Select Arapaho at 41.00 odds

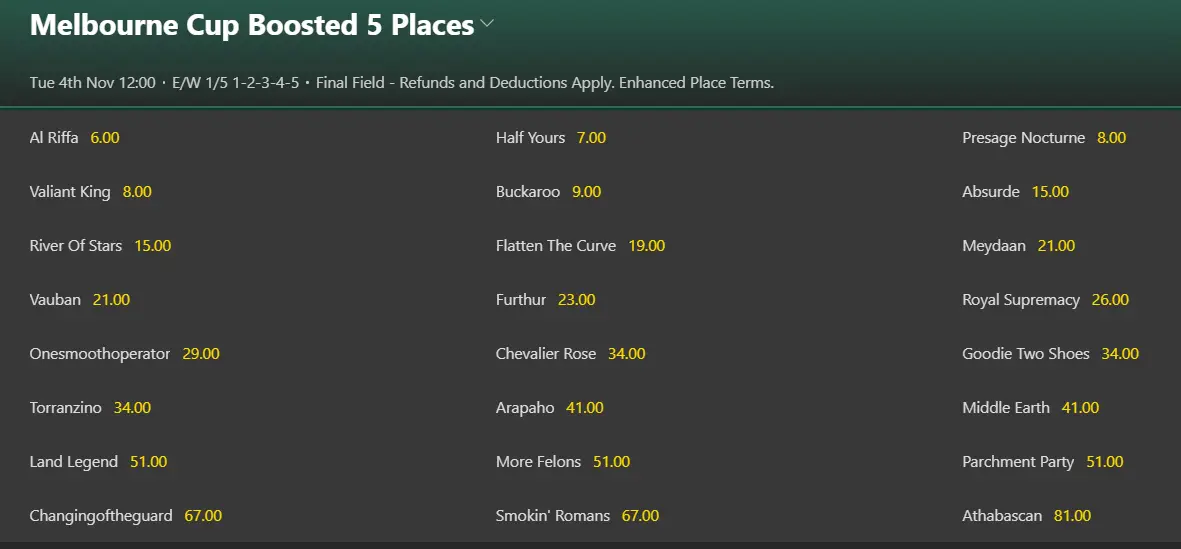(584, 408)
